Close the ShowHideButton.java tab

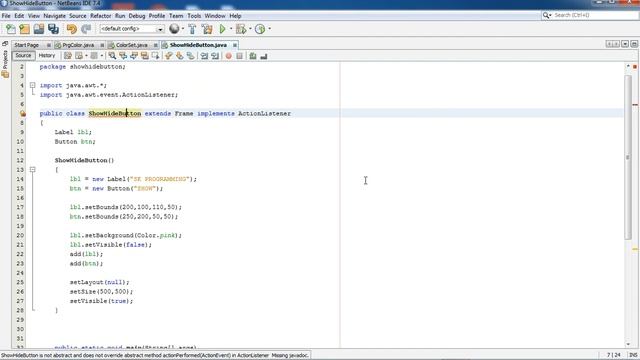click(235, 45)
